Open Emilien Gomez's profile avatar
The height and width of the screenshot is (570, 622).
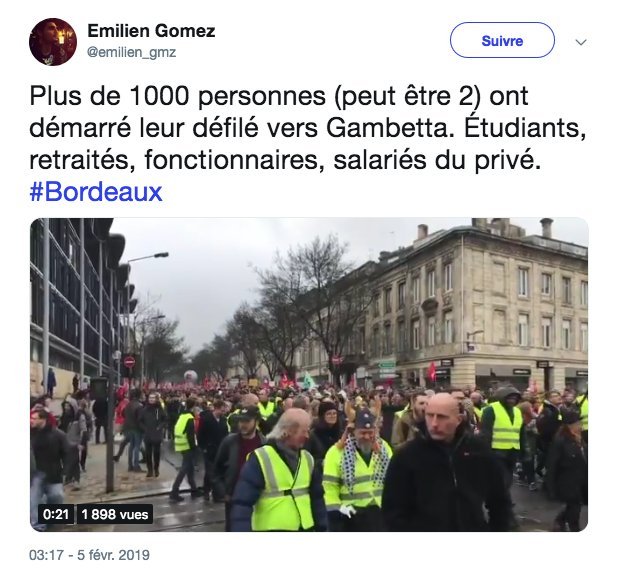click(53, 42)
